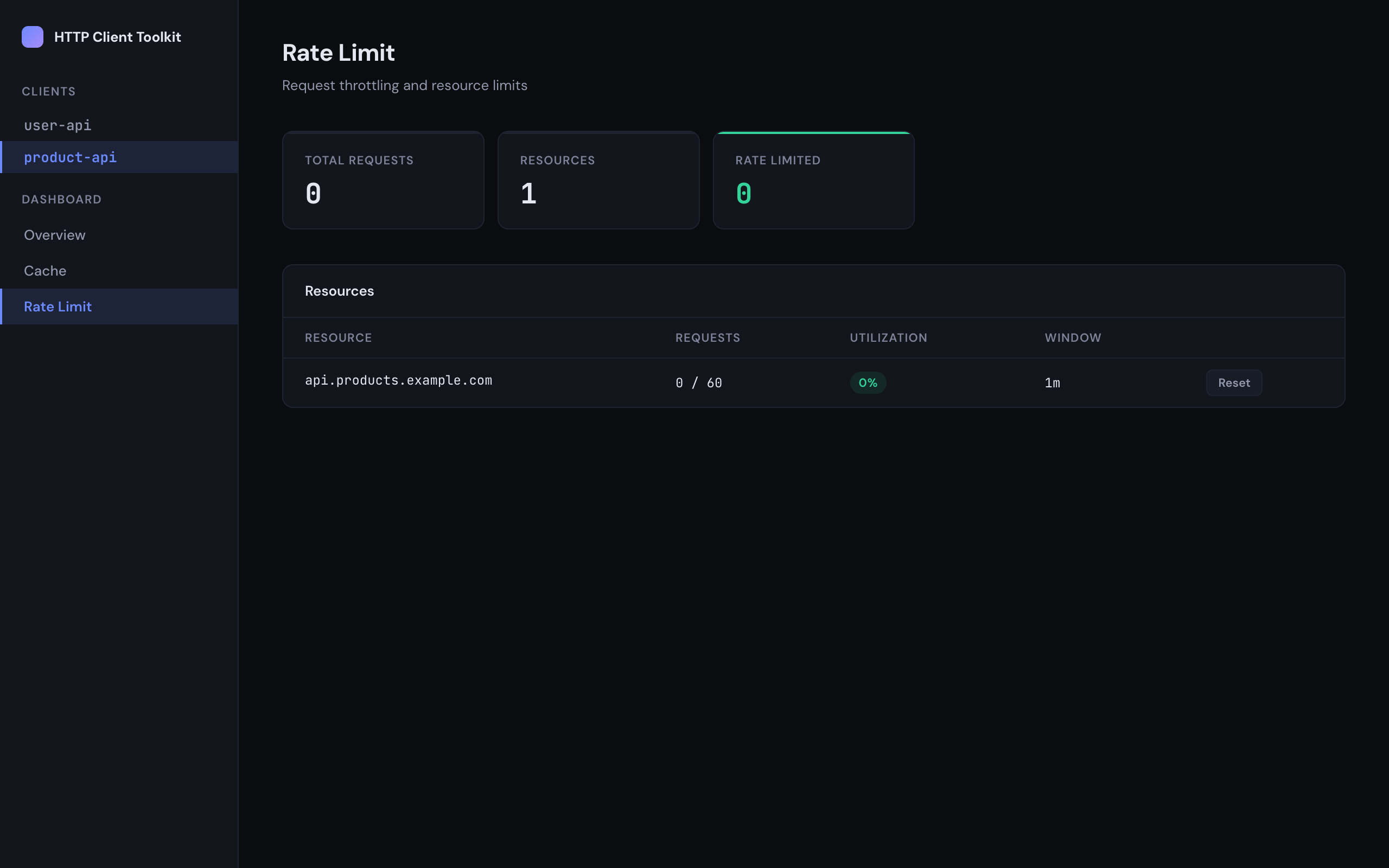This screenshot has width=1389, height=868.
Task: Switch to the product-api client
Action: tap(71, 157)
